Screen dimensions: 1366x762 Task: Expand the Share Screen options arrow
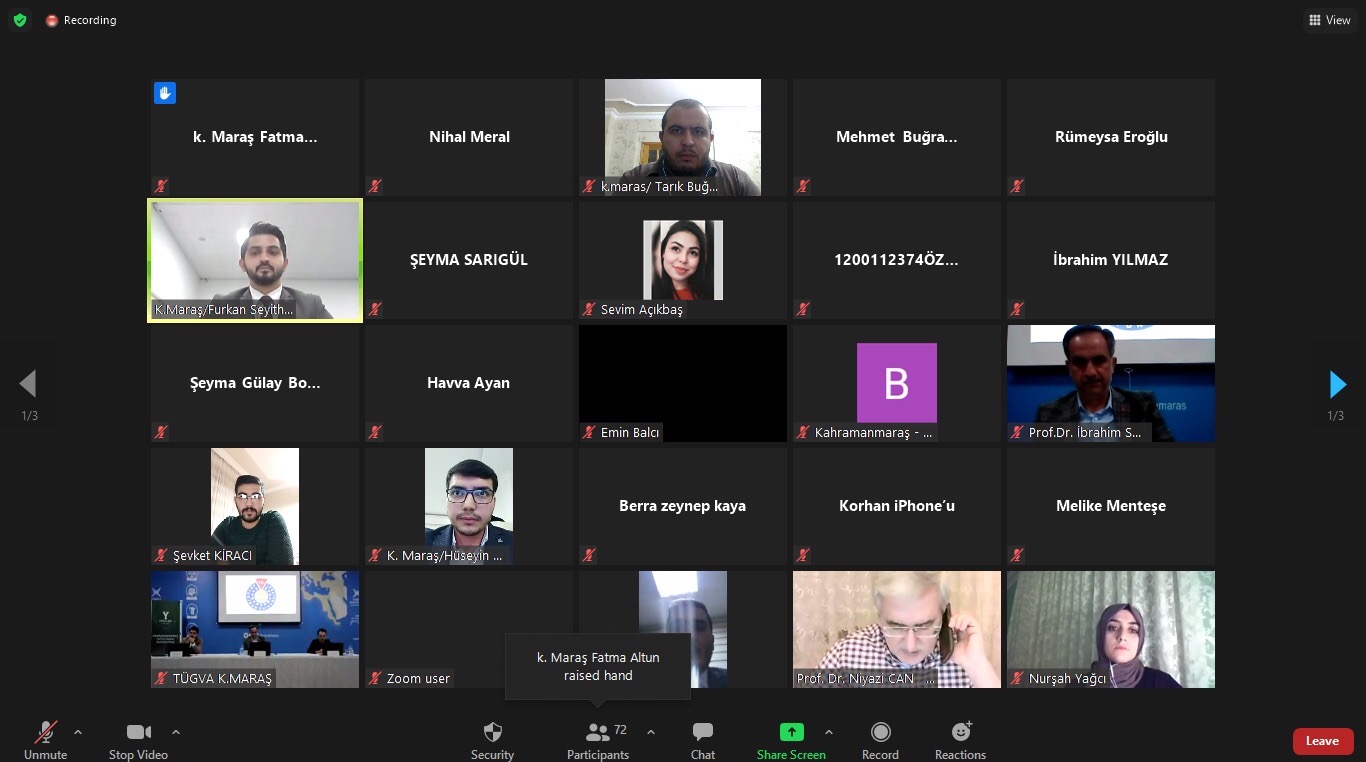tap(828, 732)
